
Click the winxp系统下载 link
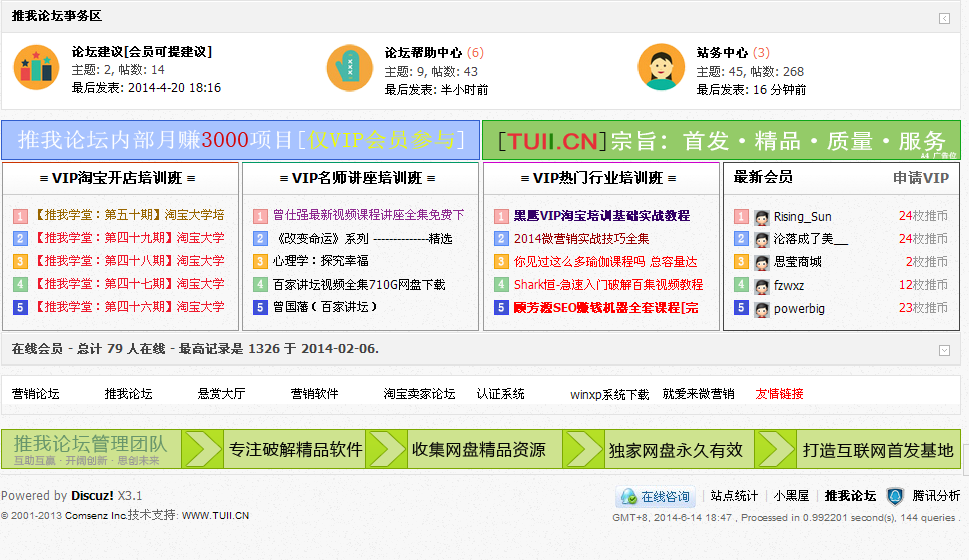(609, 394)
